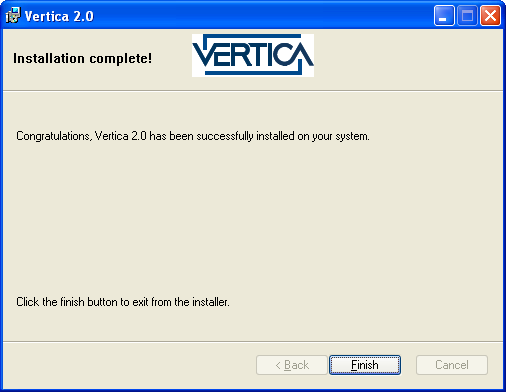Click the grayed-out Cancel button
Image resolution: width=506 pixels, height=392 pixels.
coord(452,365)
